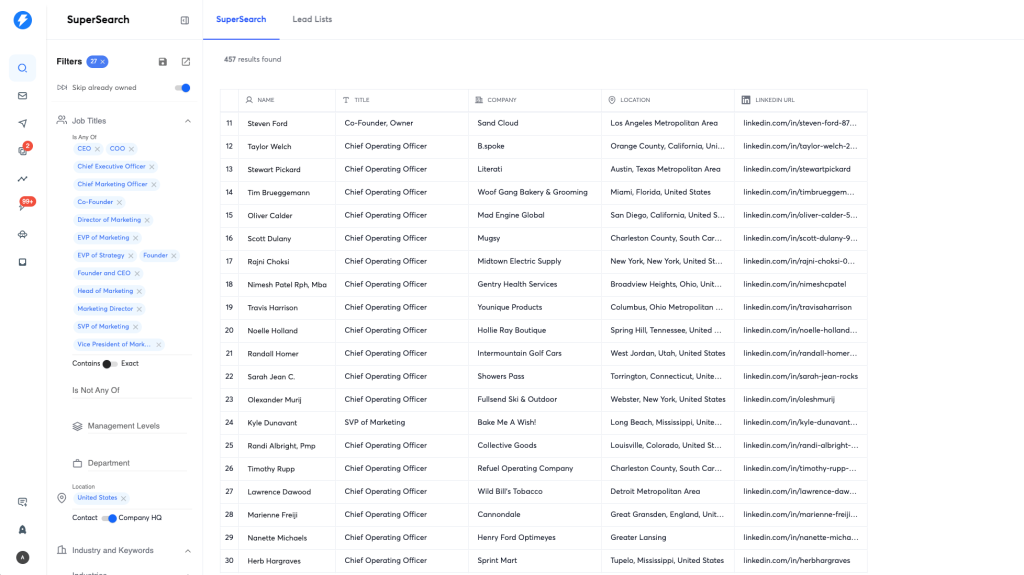Open linkedin.com/in/stewartpickard link
1024x575 pixels.
797,169
